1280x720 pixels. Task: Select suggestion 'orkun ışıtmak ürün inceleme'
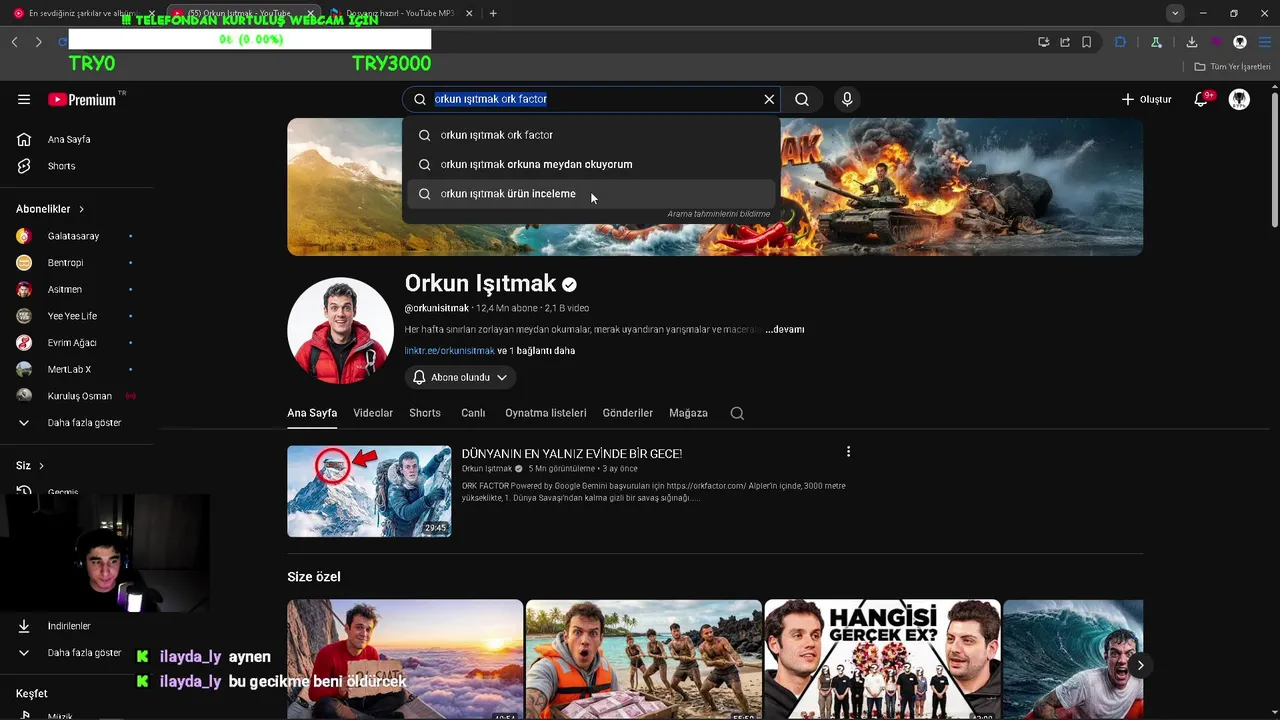[x=591, y=194]
